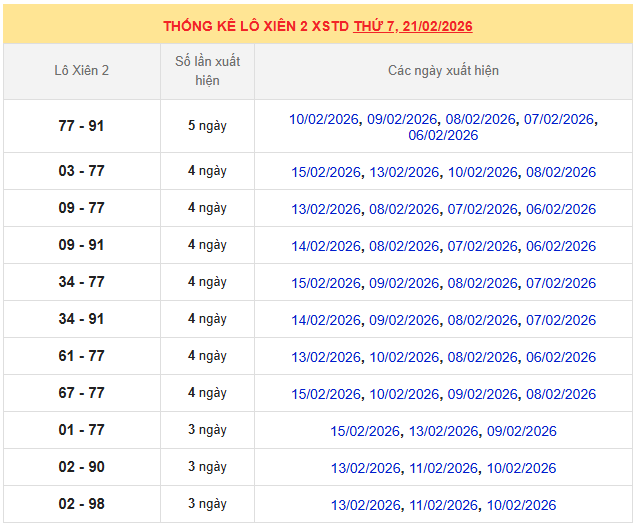This screenshot has width=635, height=528.
Task: Select the 77 - 91 pair cell
Action: (81, 126)
